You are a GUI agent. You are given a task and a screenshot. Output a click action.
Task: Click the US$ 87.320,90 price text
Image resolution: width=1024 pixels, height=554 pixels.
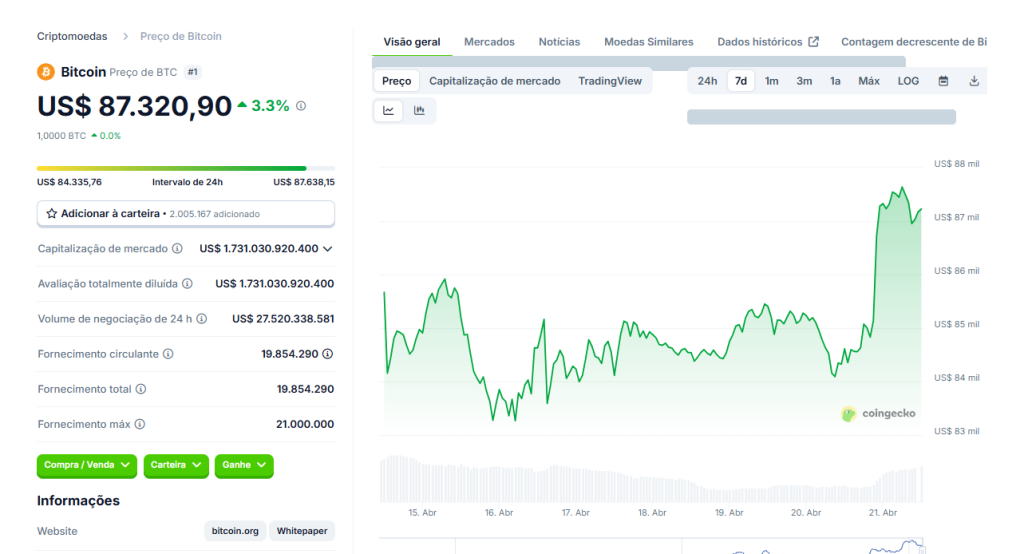[x=135, y=106]
